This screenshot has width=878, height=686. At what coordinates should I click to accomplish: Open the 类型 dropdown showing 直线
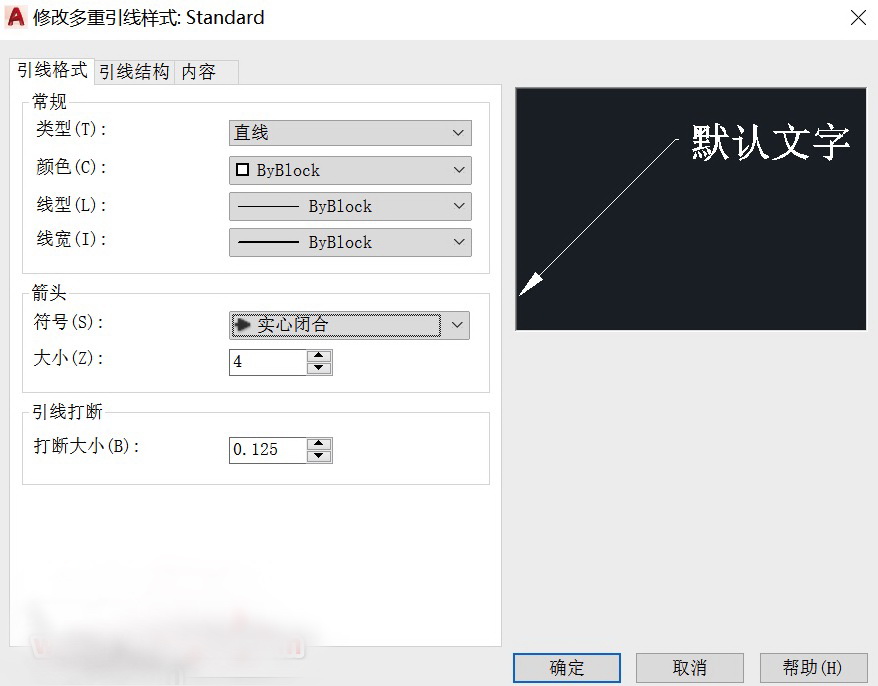point(350,133)
